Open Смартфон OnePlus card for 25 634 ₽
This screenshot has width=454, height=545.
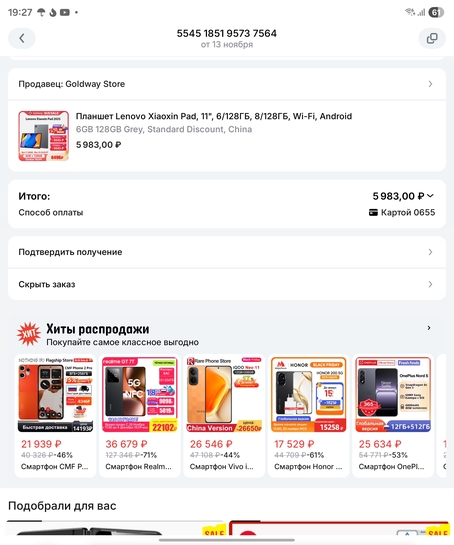click(393, 416)
